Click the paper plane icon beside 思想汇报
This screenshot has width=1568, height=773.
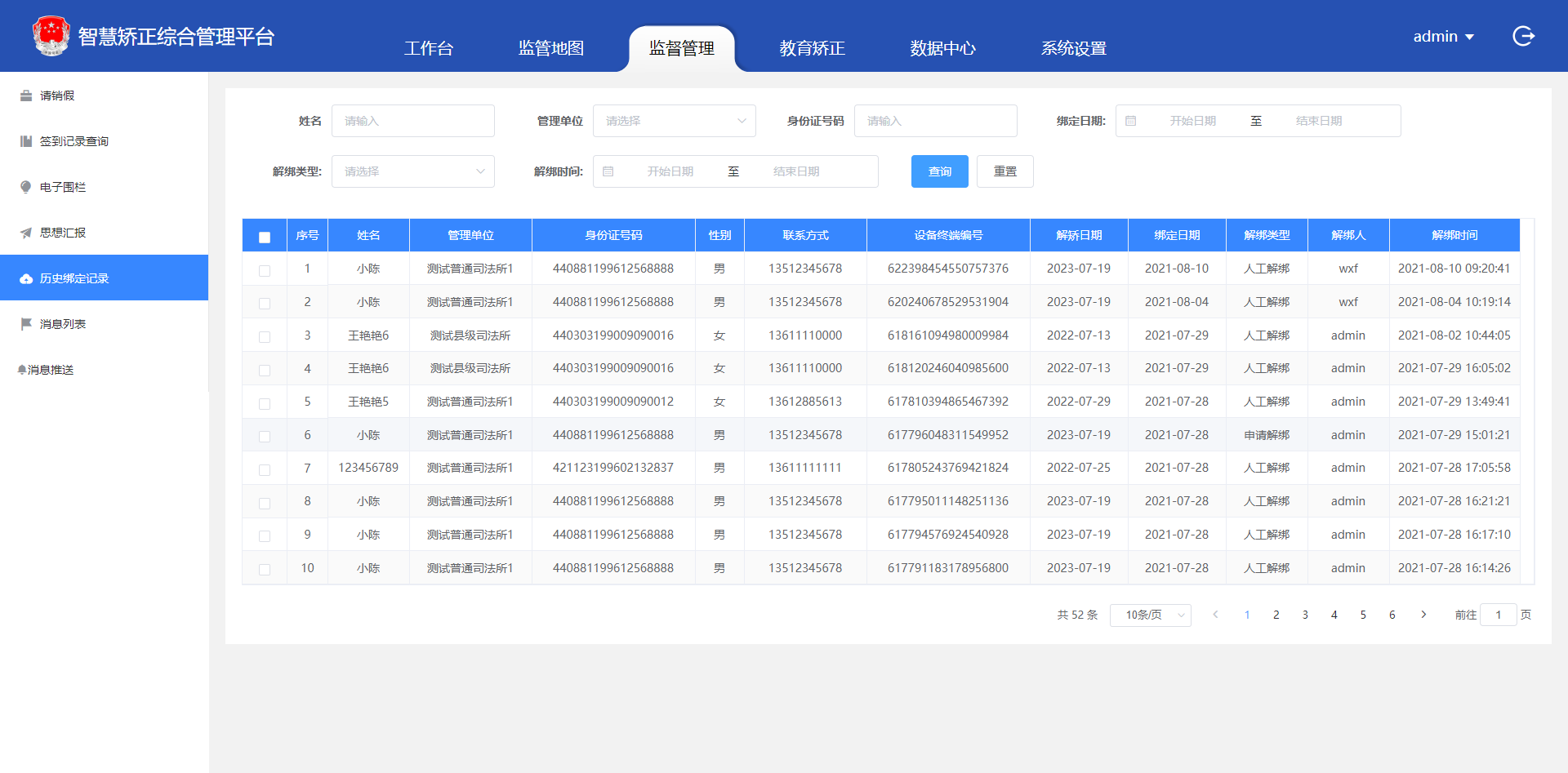pyautogui.click(x=26, y=233)
